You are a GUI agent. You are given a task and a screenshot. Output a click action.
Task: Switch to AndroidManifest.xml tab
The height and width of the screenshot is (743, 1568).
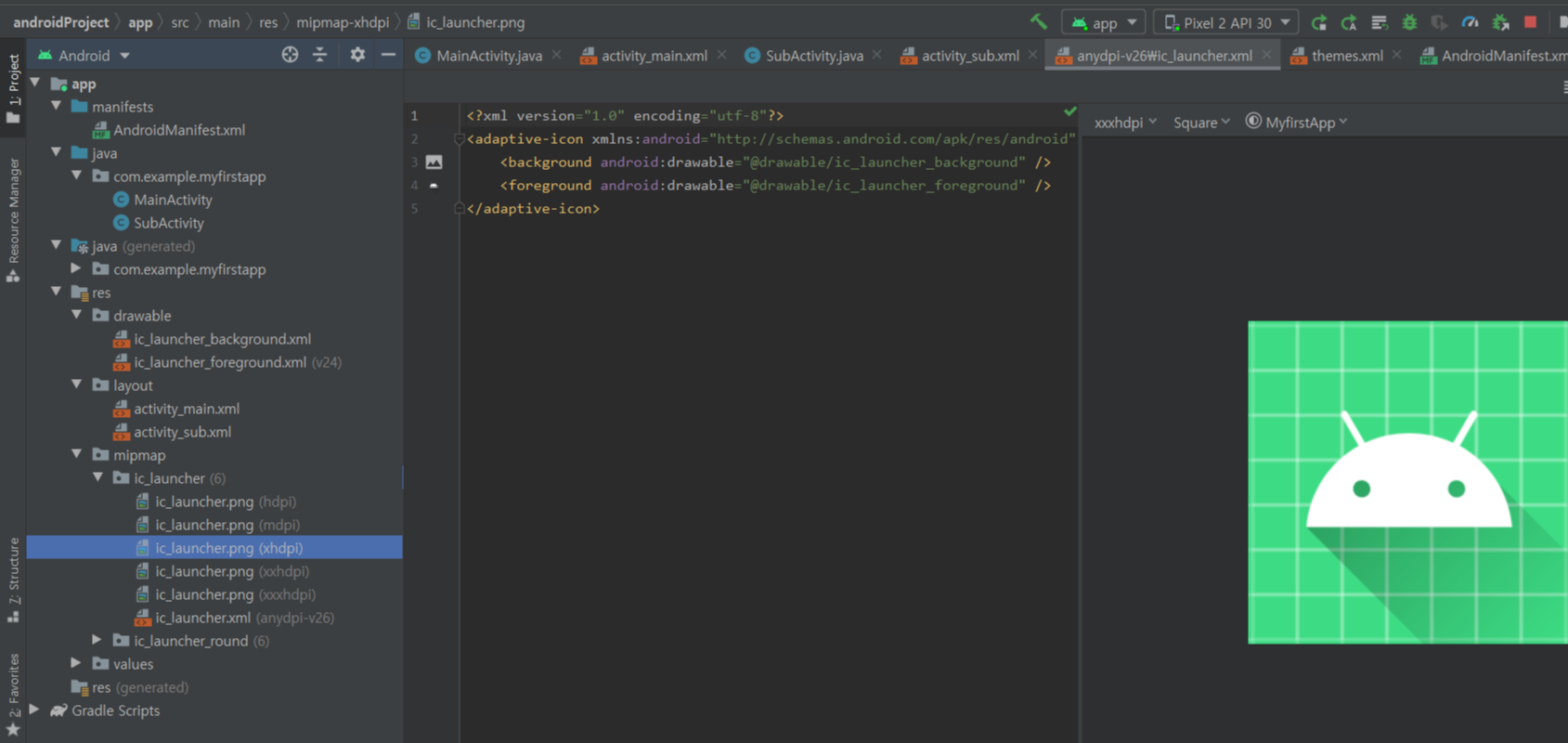1493,56
